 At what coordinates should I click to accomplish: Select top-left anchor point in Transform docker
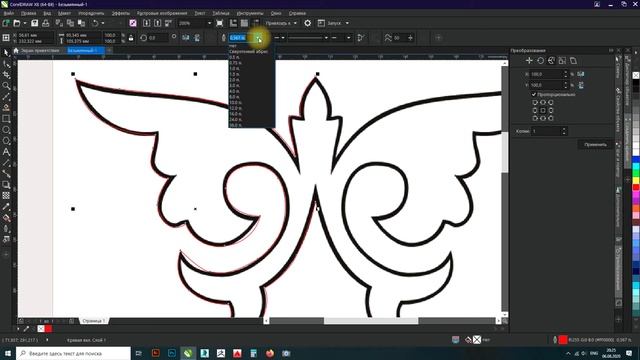[535, 102]
